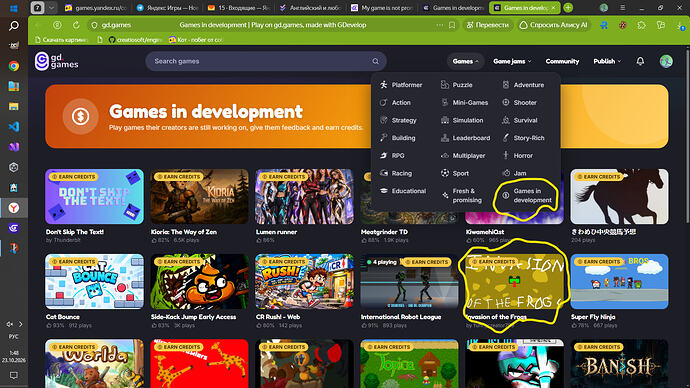Open the Worlda game thumbnail

[x=94, y=363]
